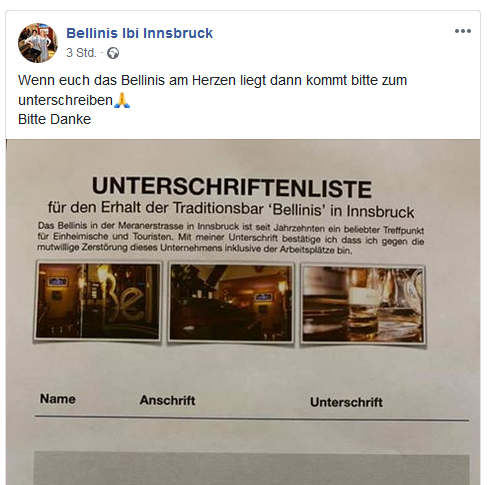Click the "Anschrift" column header on the list

click(x=167, y=400)
